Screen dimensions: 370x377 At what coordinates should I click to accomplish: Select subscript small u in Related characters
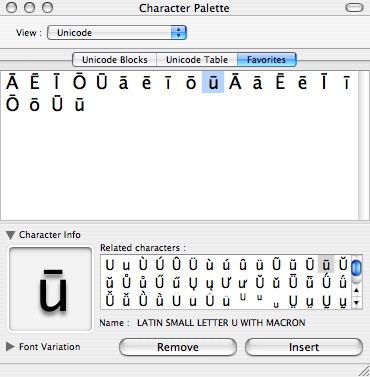(x=276, y=305)
